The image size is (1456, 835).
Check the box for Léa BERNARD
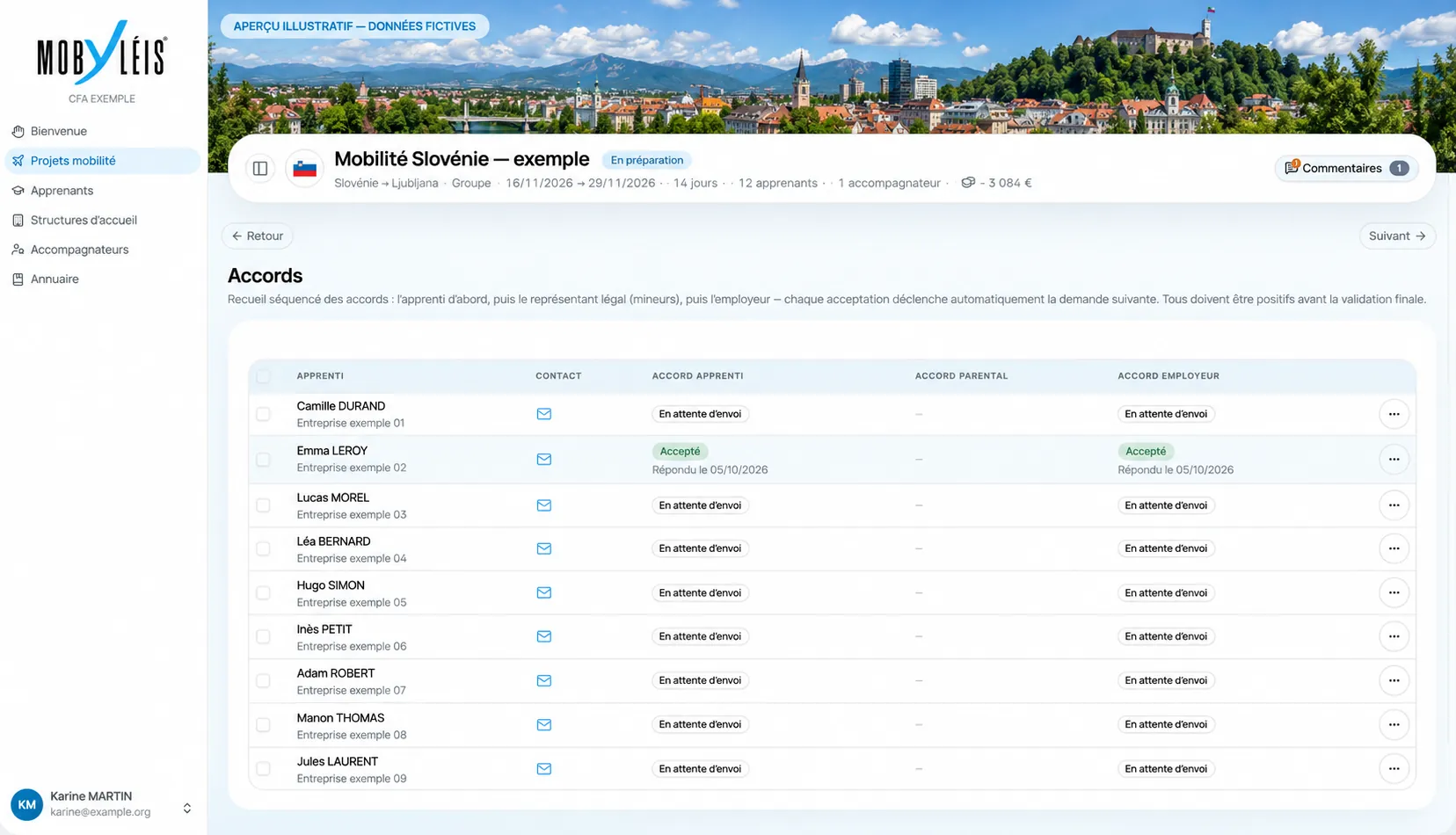point(263,549)
